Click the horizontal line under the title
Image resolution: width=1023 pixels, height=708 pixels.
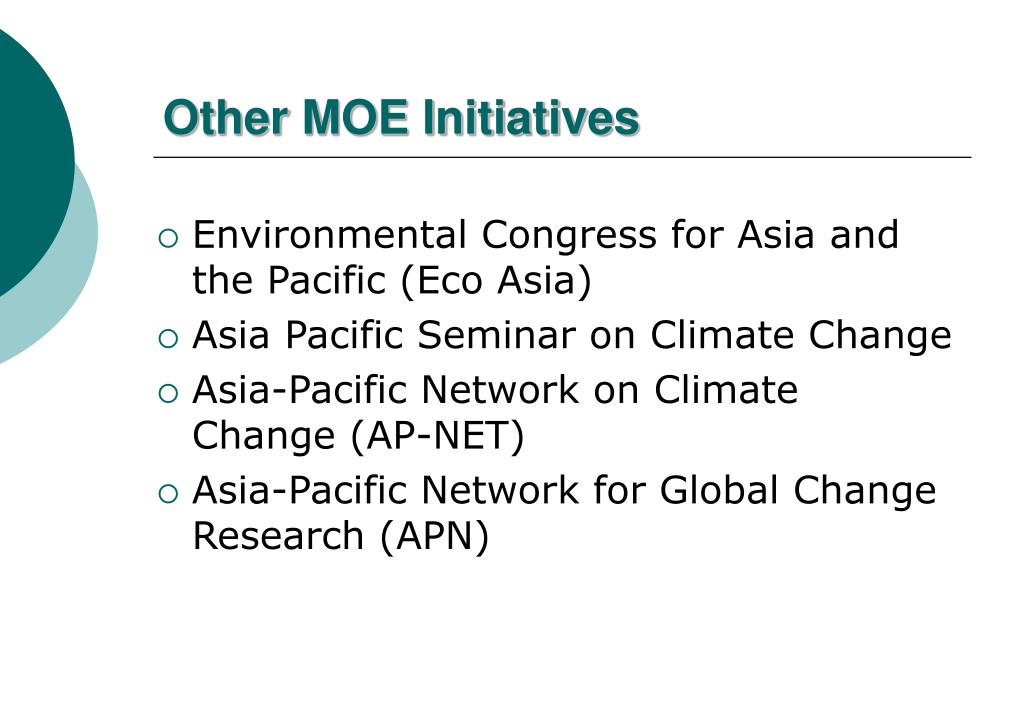point(562,157)
